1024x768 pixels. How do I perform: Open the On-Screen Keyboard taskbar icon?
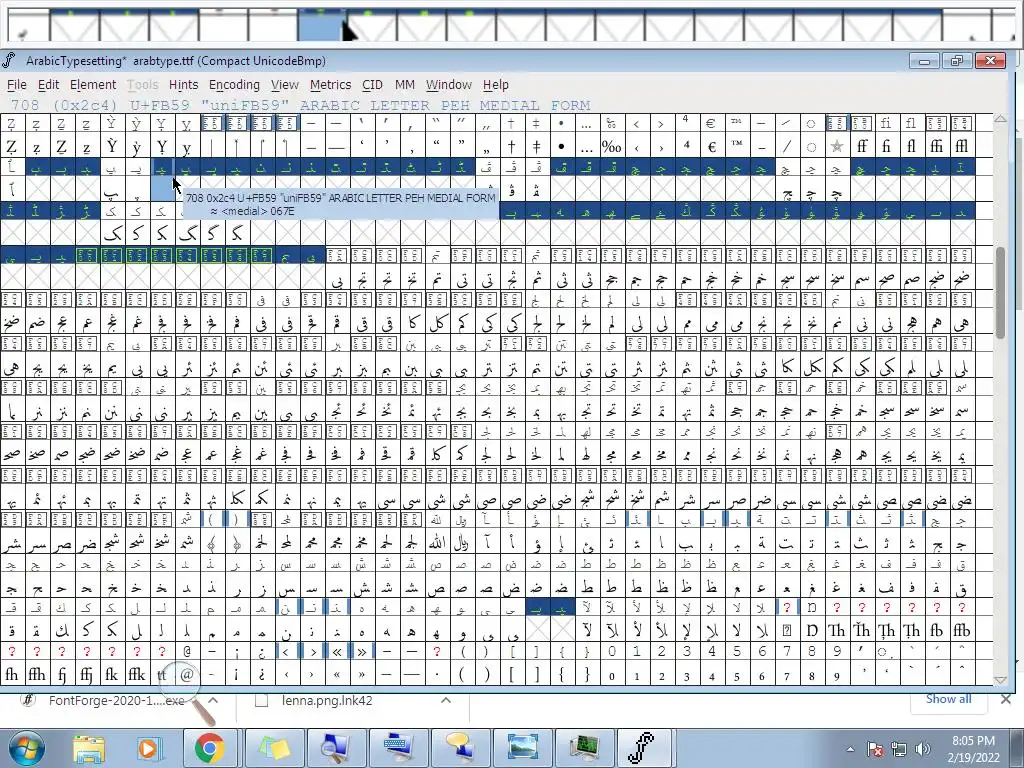[x=399, y=748]
